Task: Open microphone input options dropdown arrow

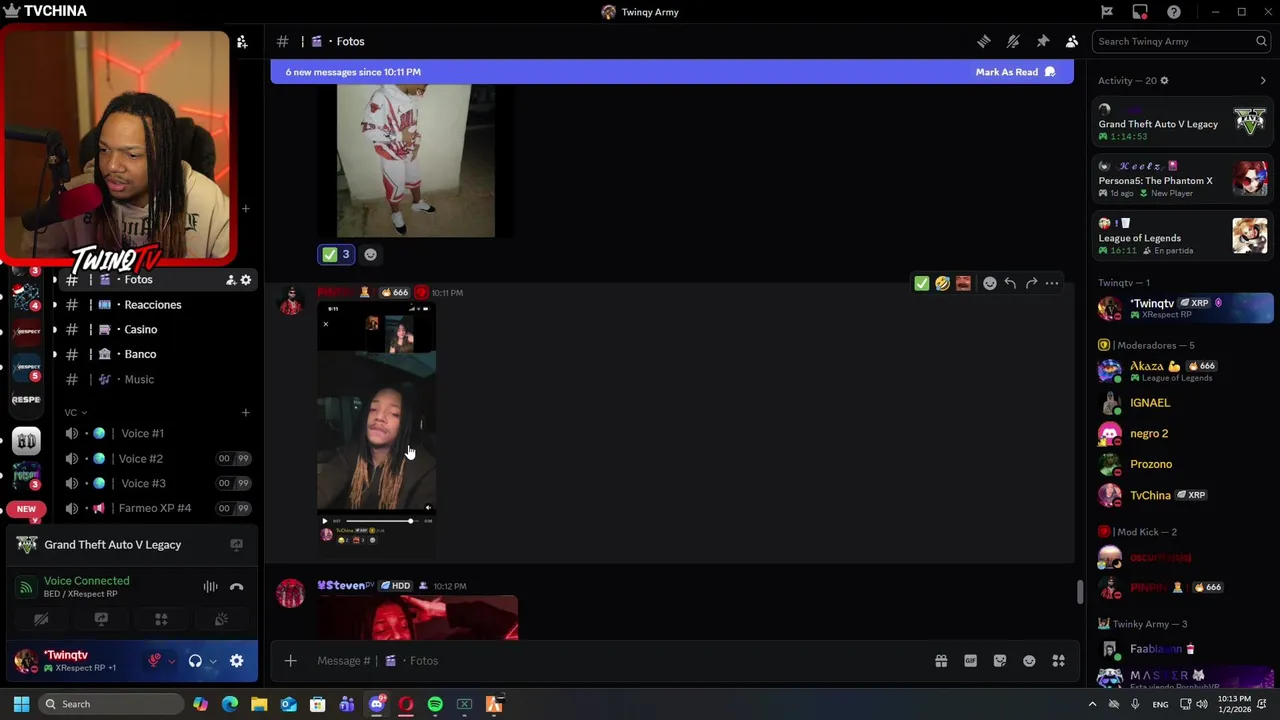Action: tap(171, 661)
